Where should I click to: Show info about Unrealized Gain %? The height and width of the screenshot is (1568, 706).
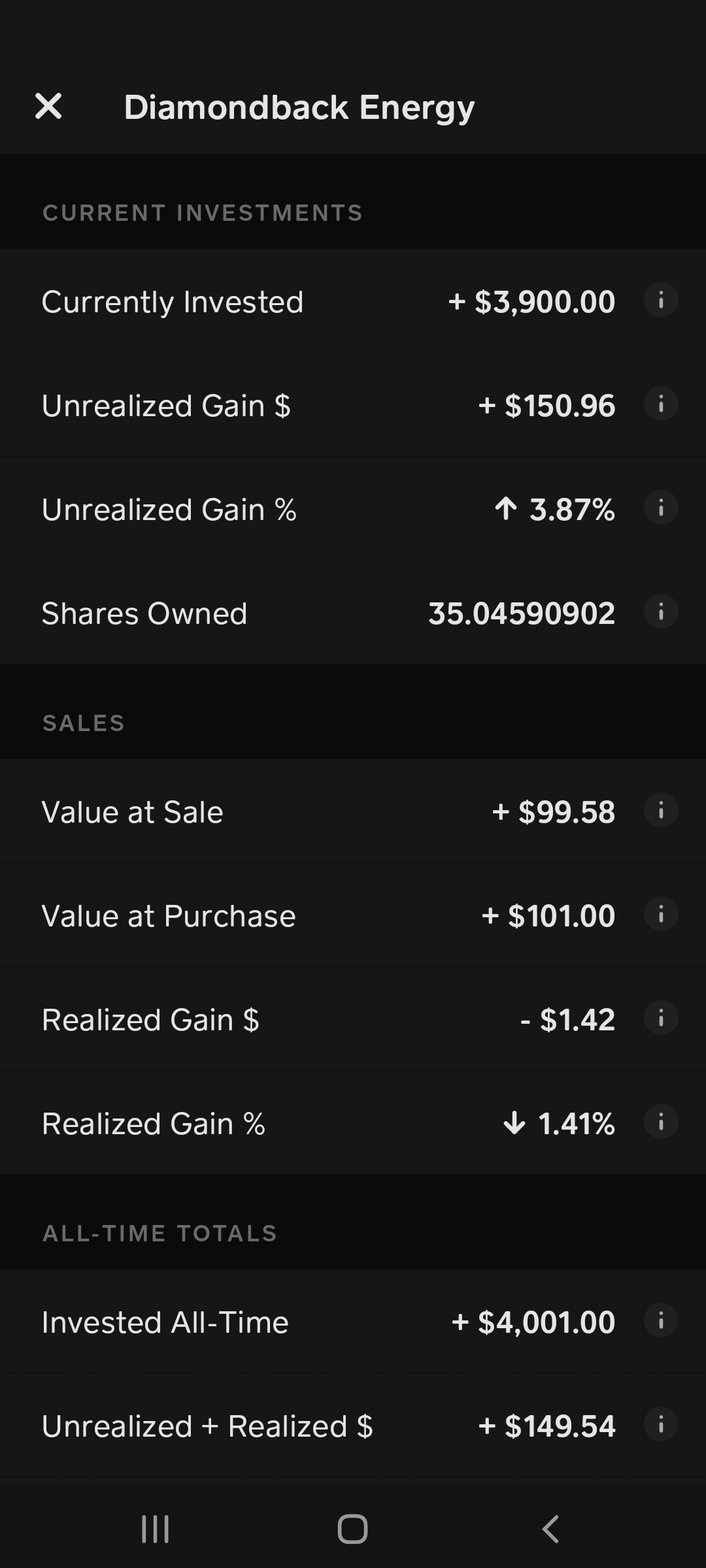[x=661, y=508]
